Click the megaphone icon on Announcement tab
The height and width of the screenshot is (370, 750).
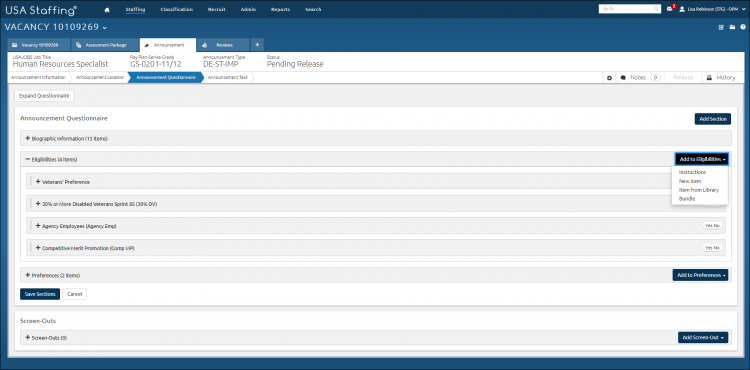pos(147,45)
